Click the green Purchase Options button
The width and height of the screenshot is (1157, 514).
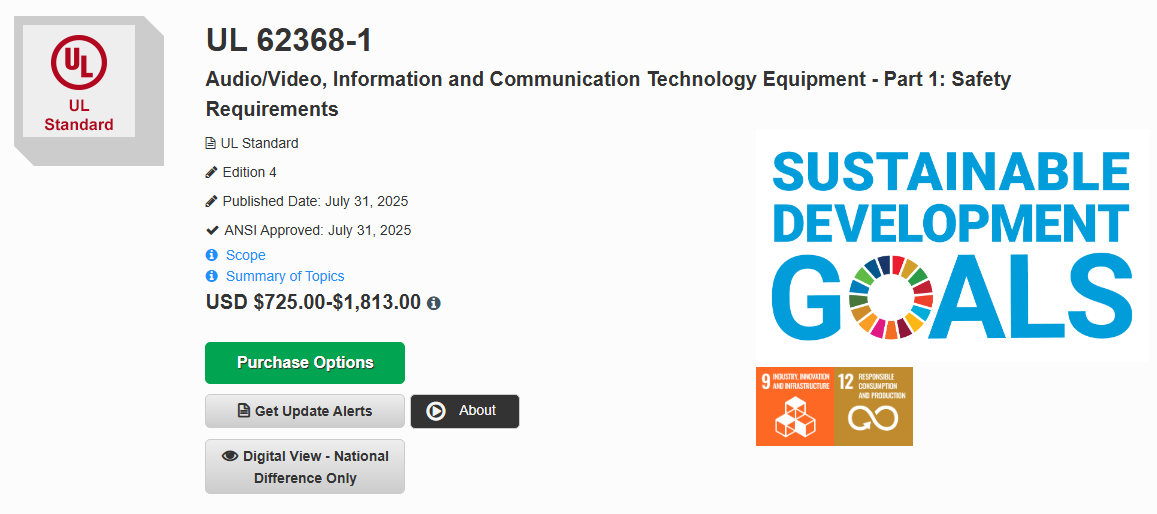(x=305, y=363)
